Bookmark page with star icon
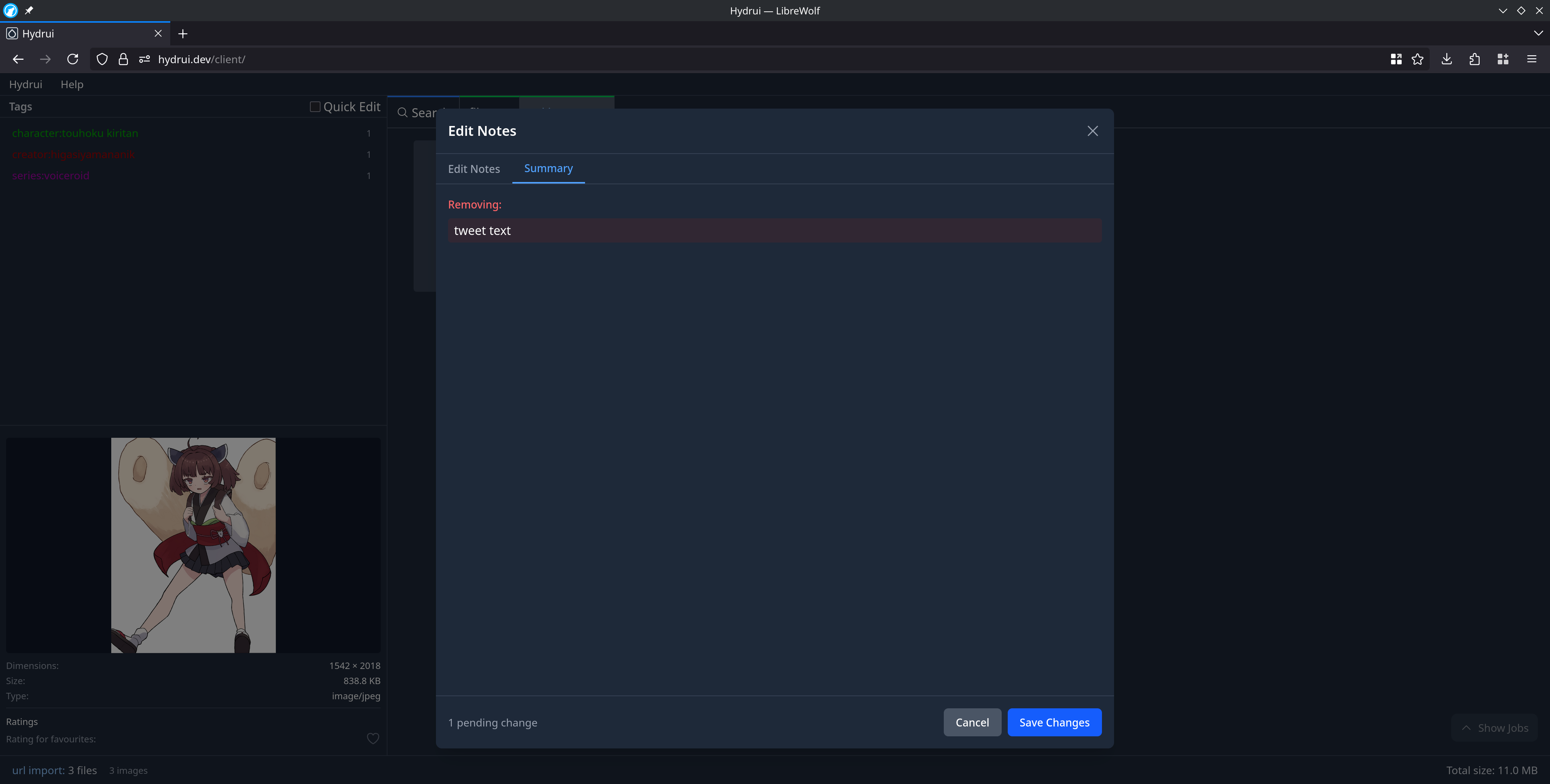This screenshot has width=1550, height=784. pos(1418,59)
